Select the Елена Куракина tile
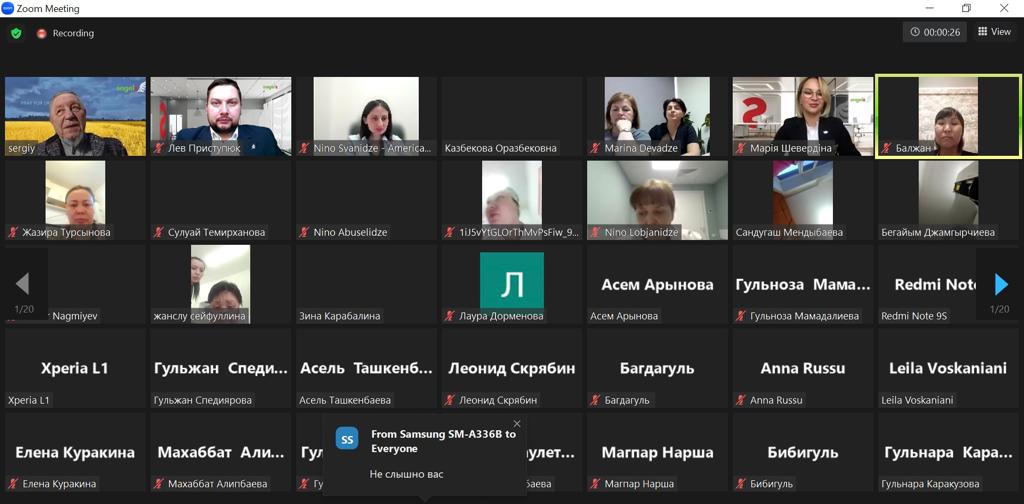The height and width of the screenshot is (504, 1024). point(75,452)
